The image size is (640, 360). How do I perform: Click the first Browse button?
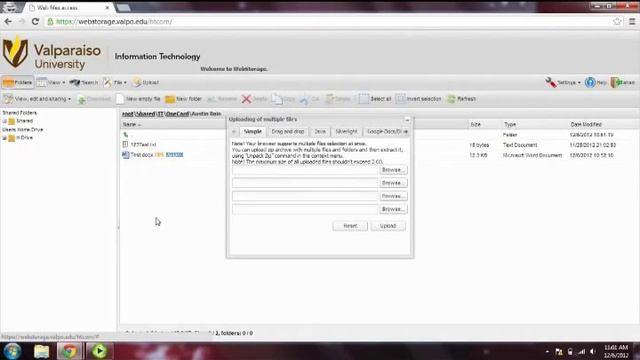tap(393, 170)
